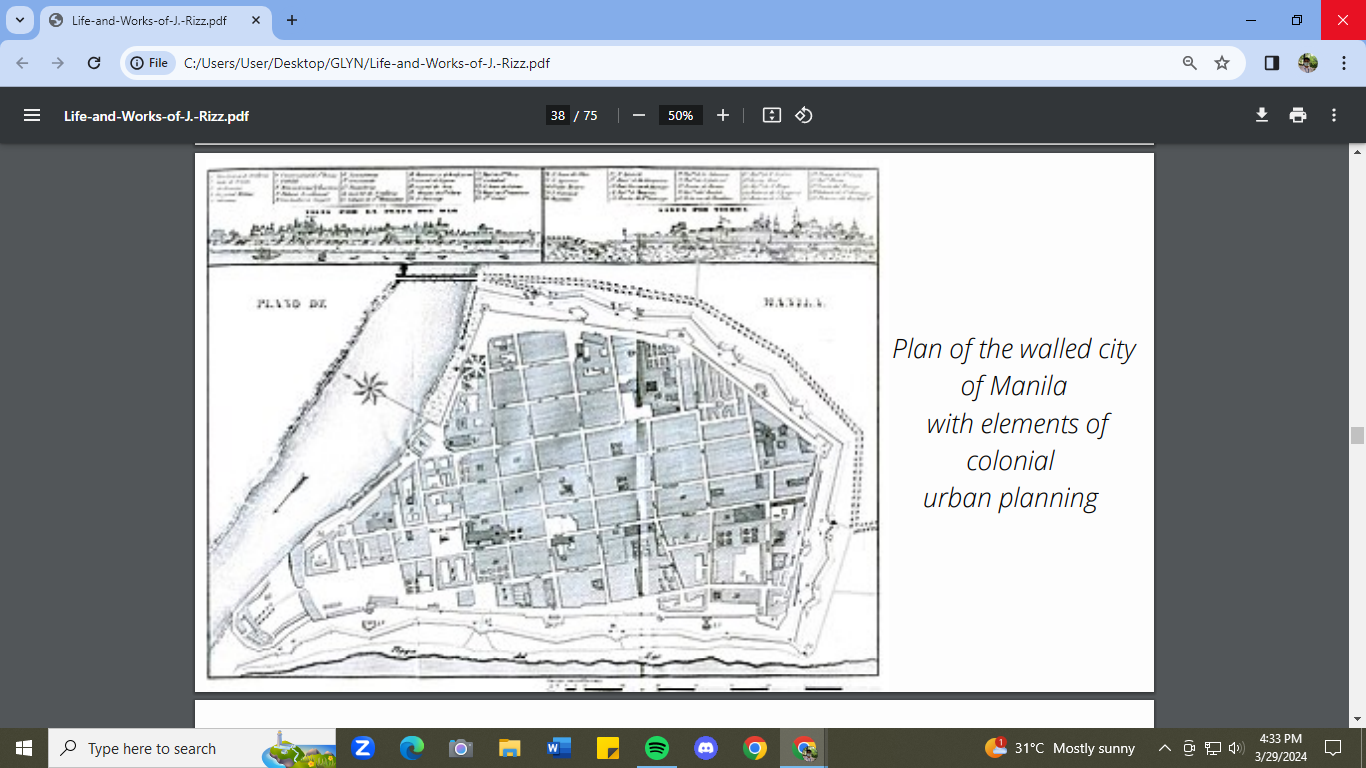This screenshot has width=1366, height=768.
Task: Click the Fit to page icon
Action: point(771,115)
